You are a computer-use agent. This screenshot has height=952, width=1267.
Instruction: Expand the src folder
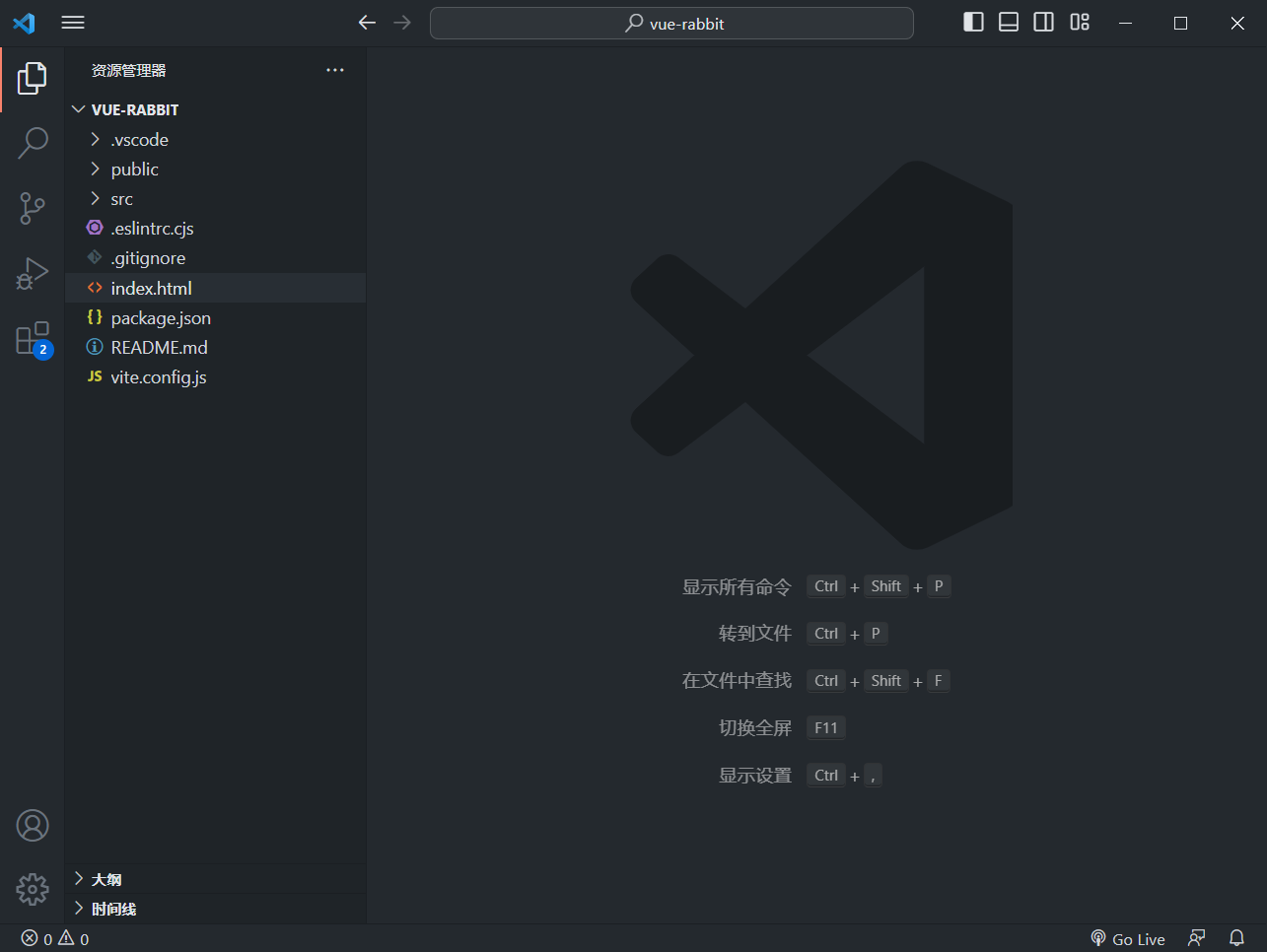coord(215,199)
